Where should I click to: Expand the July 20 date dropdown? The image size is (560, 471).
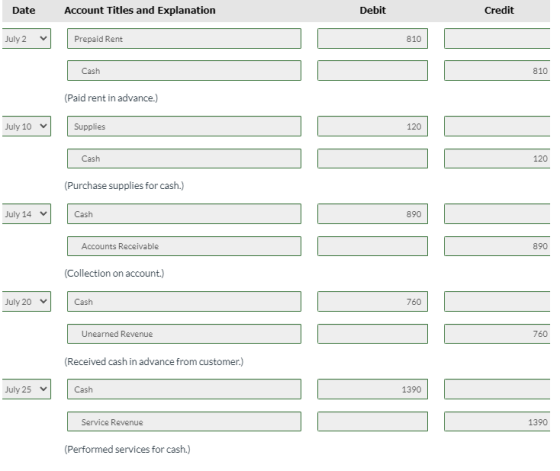tap(26, 302)
